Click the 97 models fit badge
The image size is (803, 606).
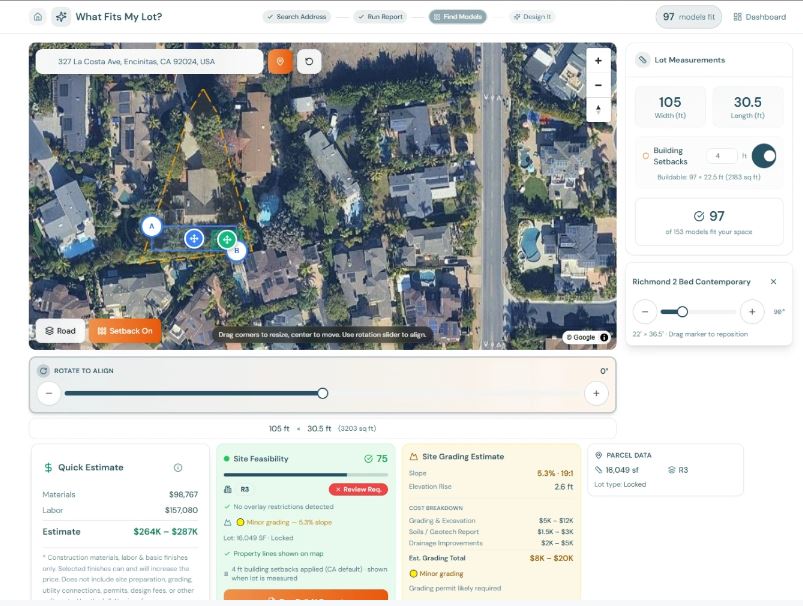pos(688,17)
